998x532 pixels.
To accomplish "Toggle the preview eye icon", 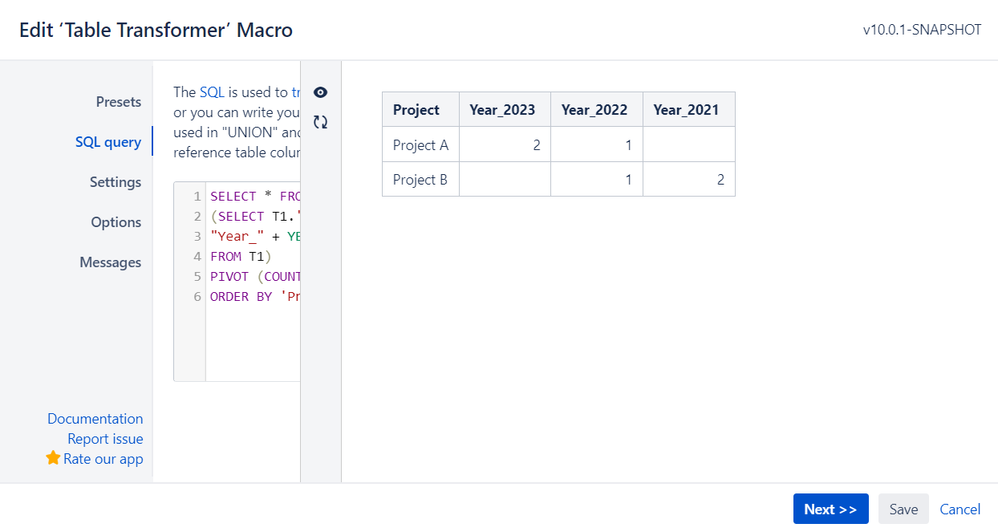I will 320,92.
